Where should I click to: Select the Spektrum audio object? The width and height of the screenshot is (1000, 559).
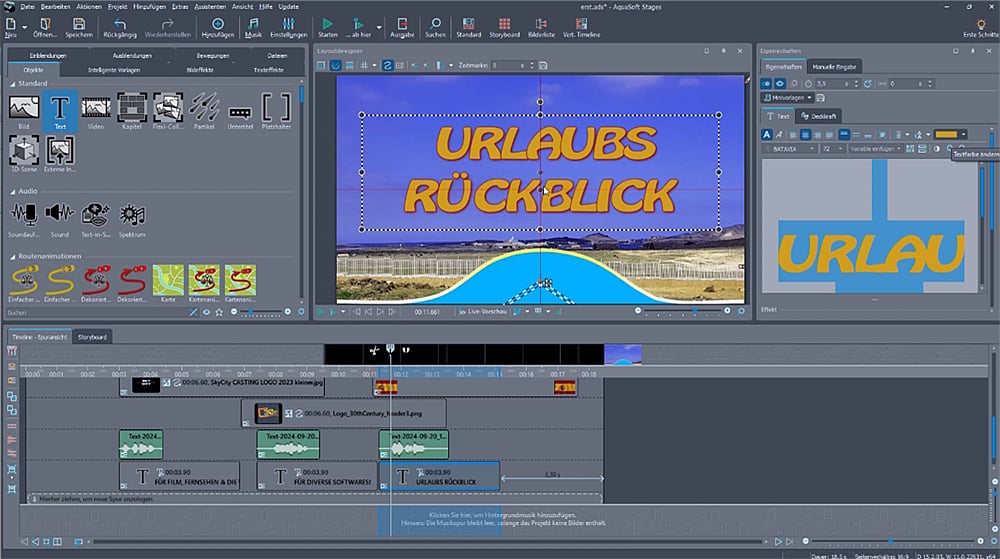[x=132, y=214]
